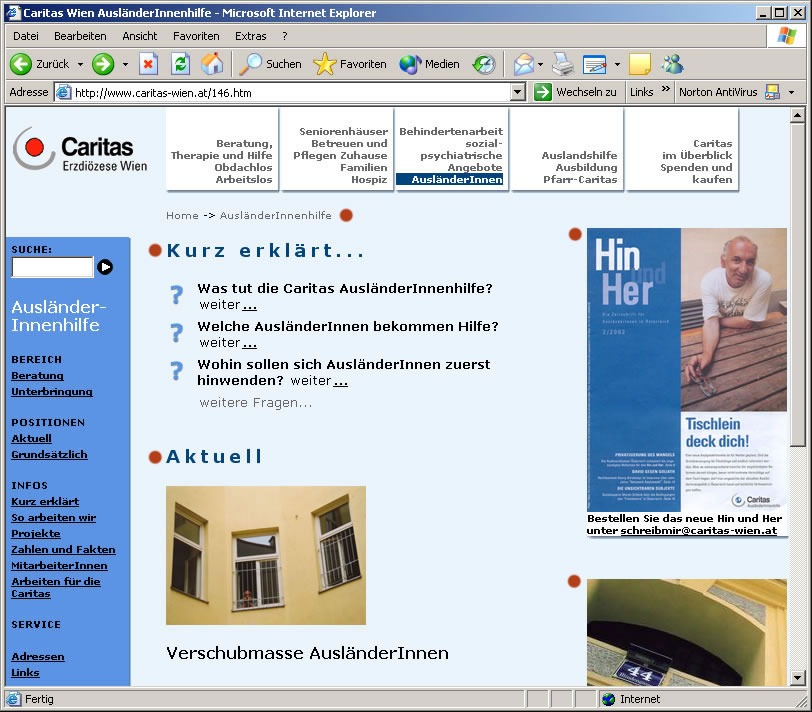
Task: Click the schreibmir@caritas-wien.at email link
Action: 699,530
